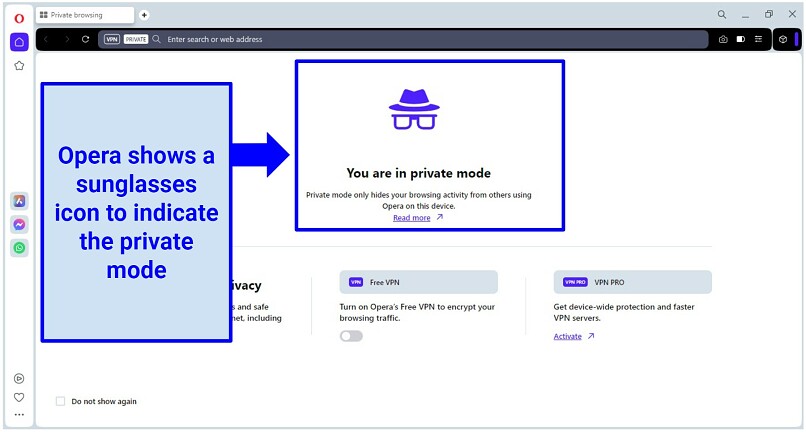Open a new tab with plus button
This screenshot has width=806, height=432.
click(x=144, y=15)
